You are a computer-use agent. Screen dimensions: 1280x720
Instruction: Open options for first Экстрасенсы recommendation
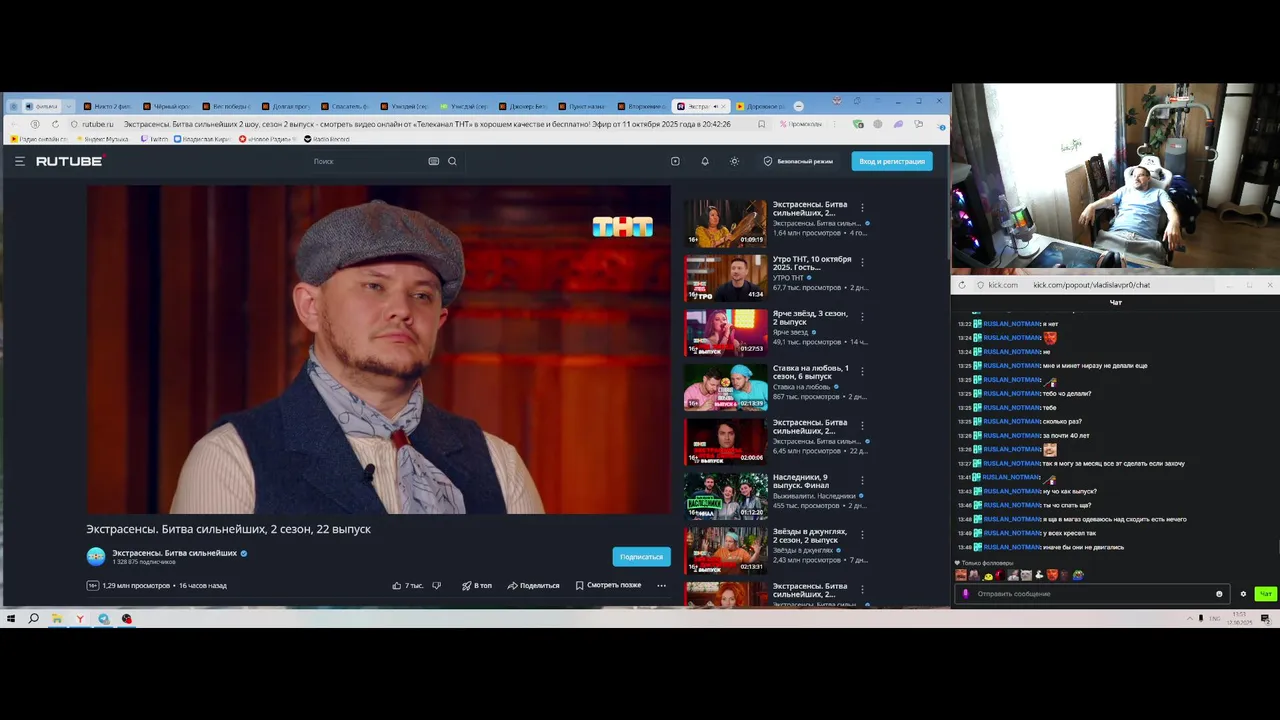[x=862, y=208]
